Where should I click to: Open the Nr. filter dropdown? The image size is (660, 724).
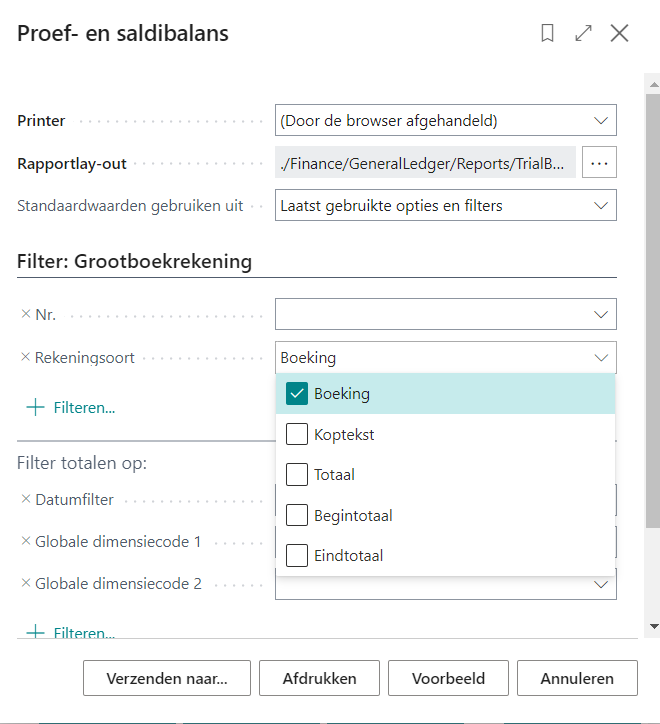point(445,314)
